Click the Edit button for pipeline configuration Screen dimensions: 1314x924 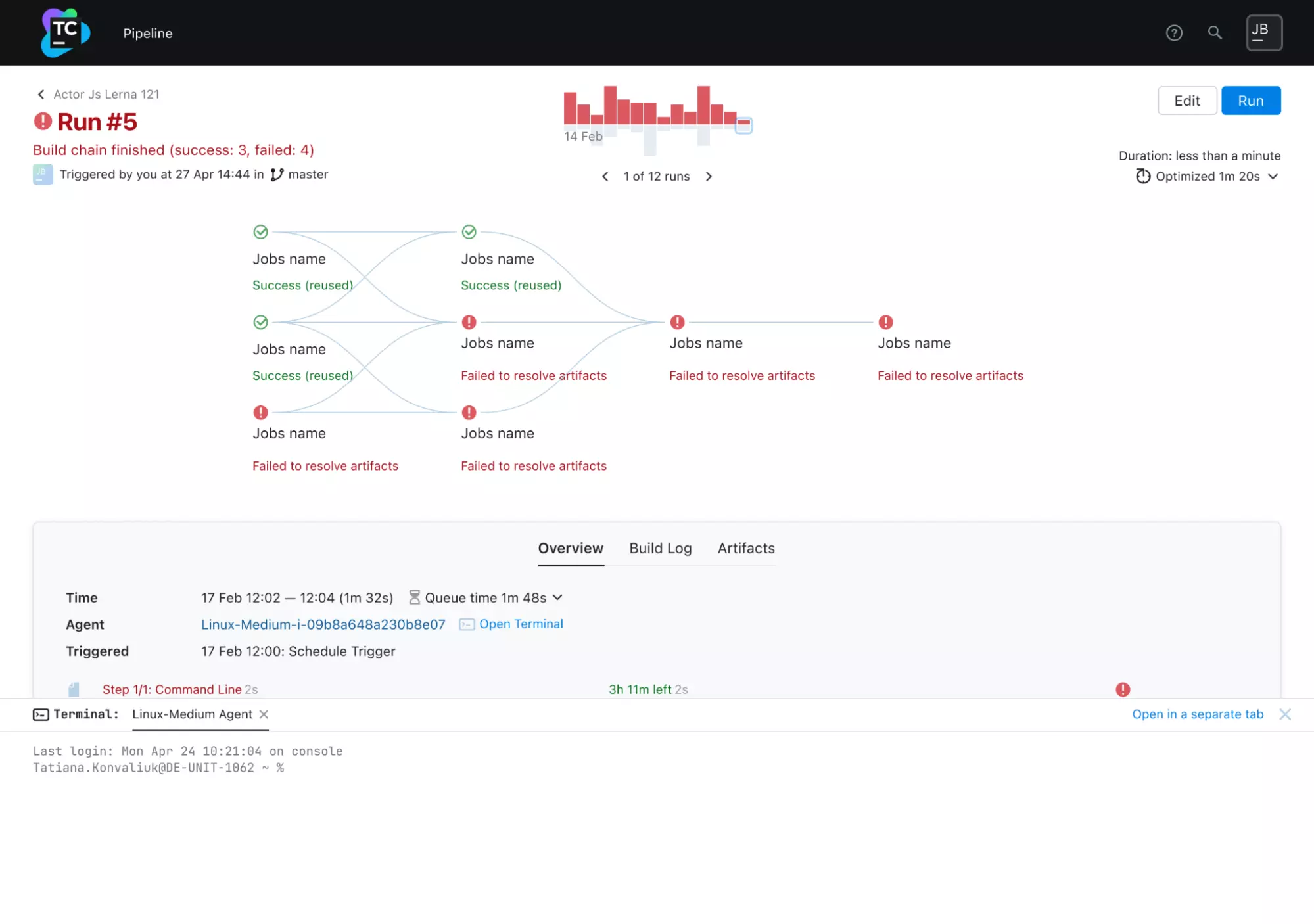point(1187,100)
